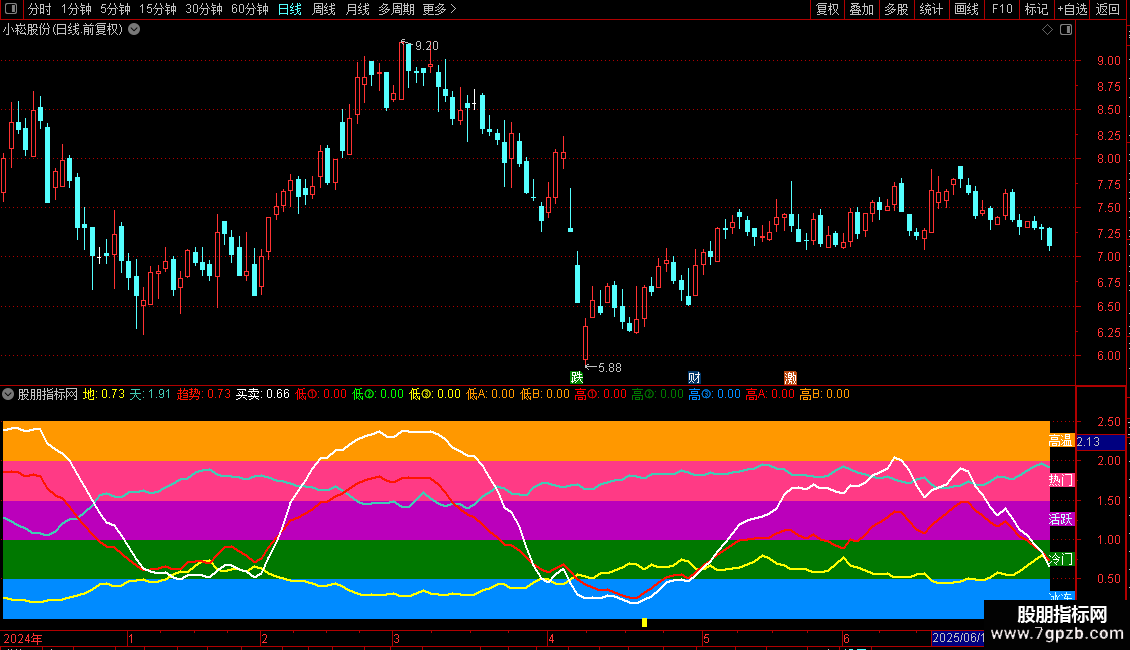Open the 多股 multi-stock view
Viewport: 1130px width, 650px height.
pyautogui.click(x=896, y=9)
